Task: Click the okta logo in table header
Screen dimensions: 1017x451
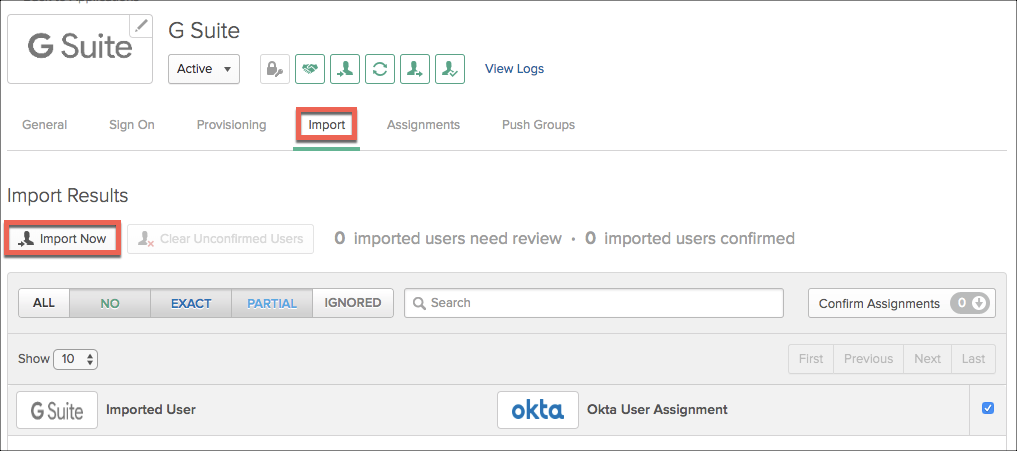Action: pyautogui.click(x=538, y=409)
